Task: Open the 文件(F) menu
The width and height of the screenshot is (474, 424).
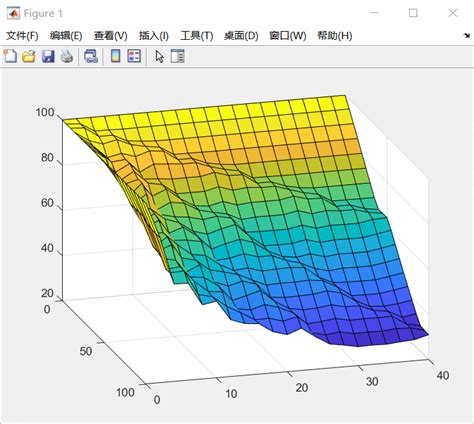Action: 22,36
